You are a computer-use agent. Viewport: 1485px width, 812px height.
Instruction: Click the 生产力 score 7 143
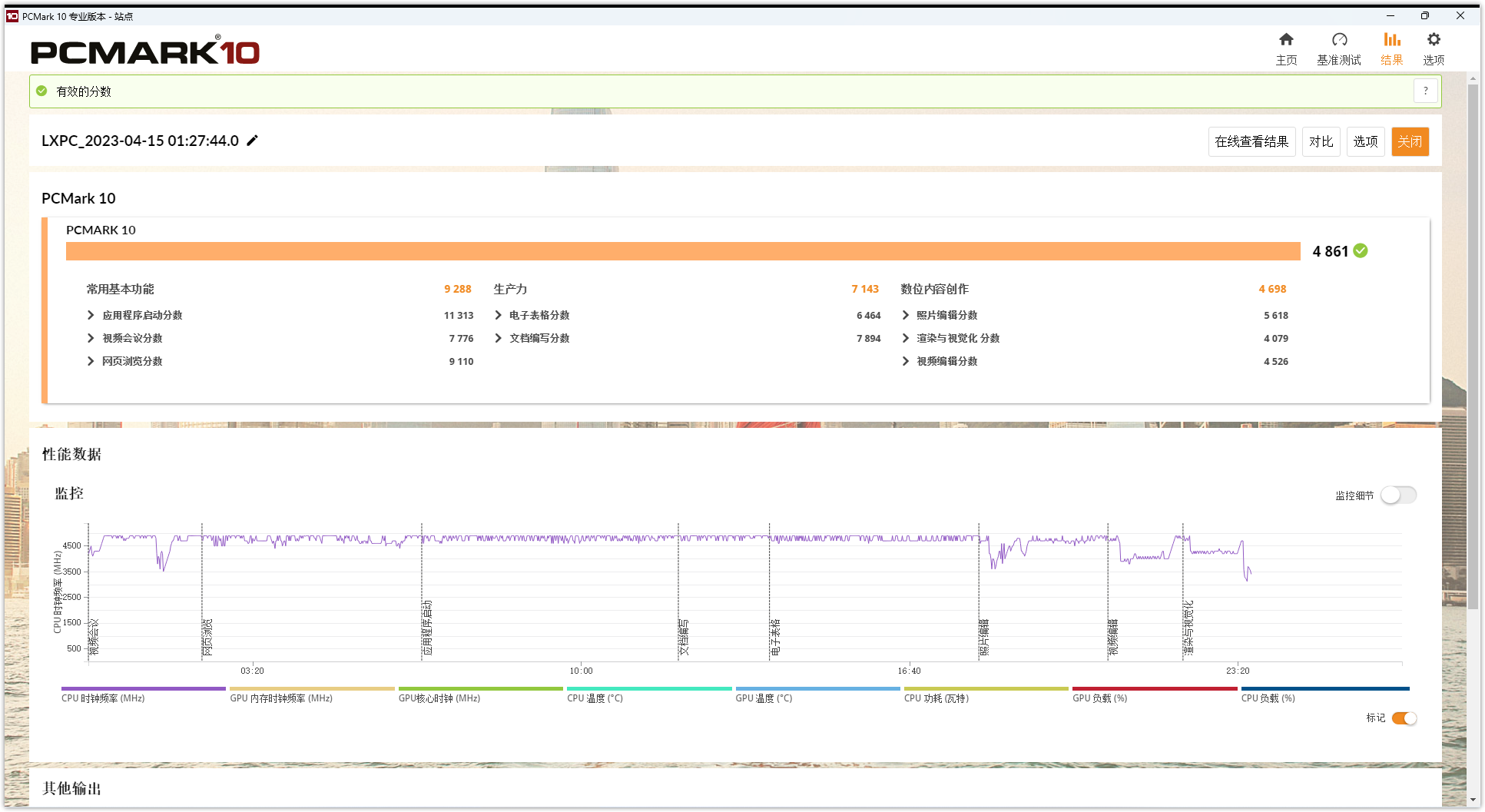pyautogui.click(x=865, y=289)
